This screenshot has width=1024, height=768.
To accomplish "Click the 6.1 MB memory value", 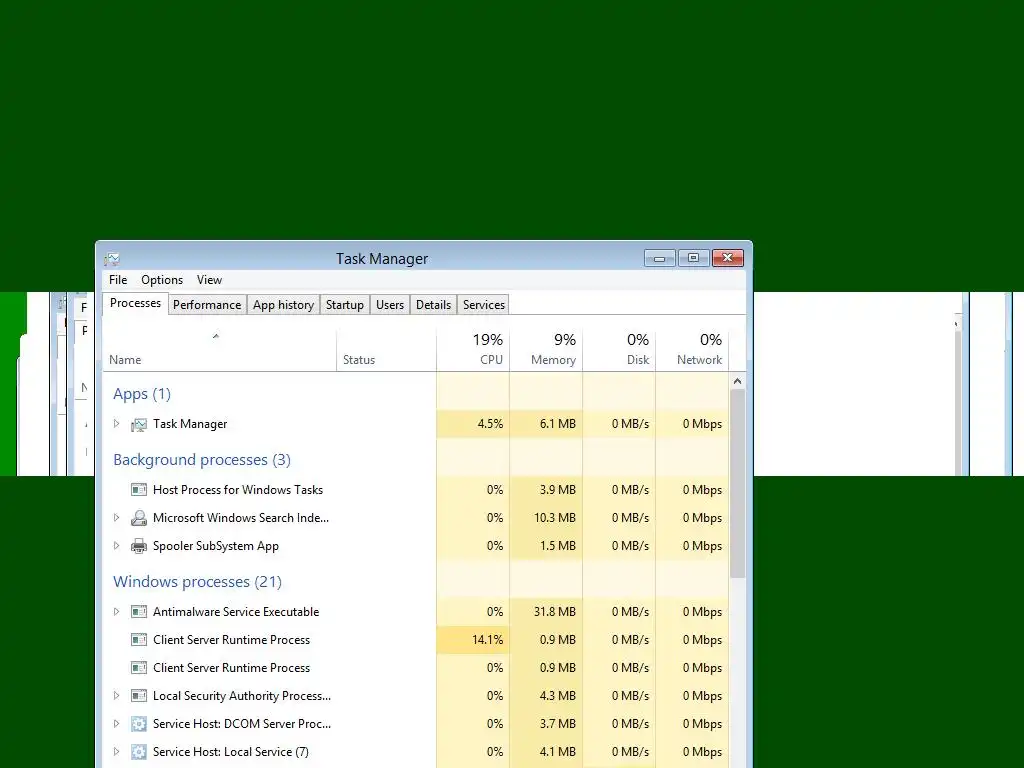I will click(x=558, y=424).
